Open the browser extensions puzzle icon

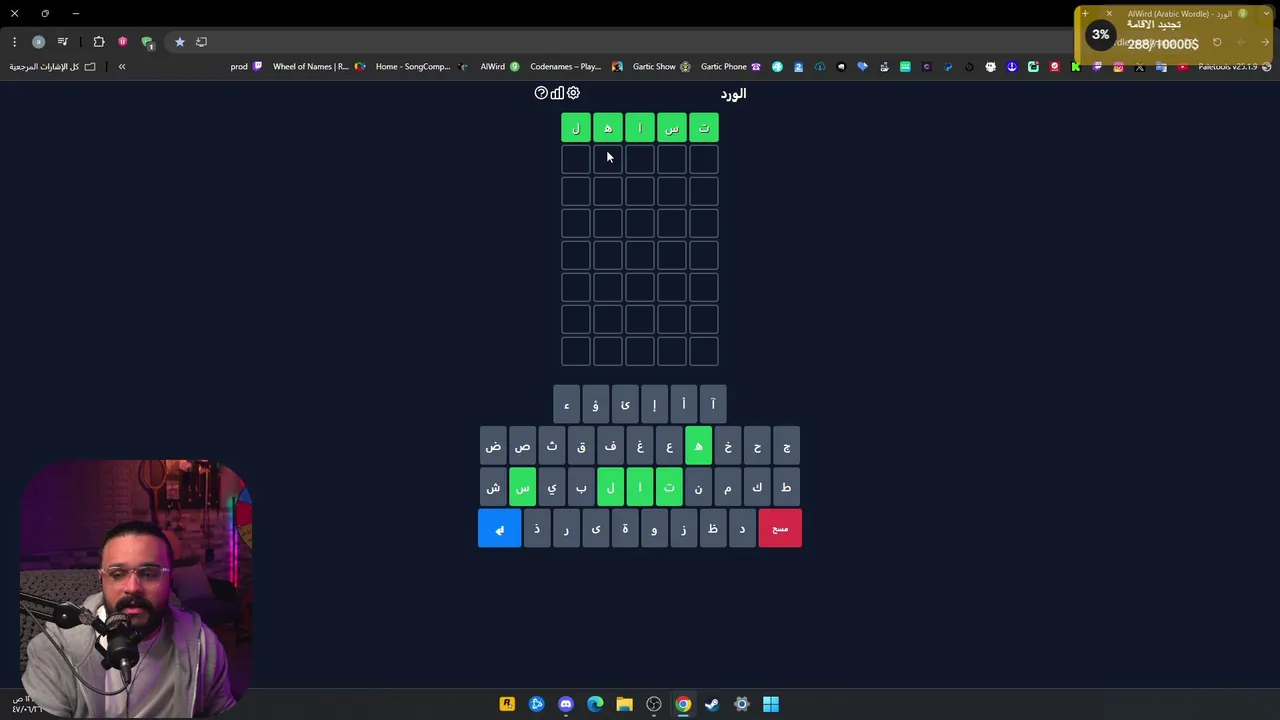click(99, 42)
